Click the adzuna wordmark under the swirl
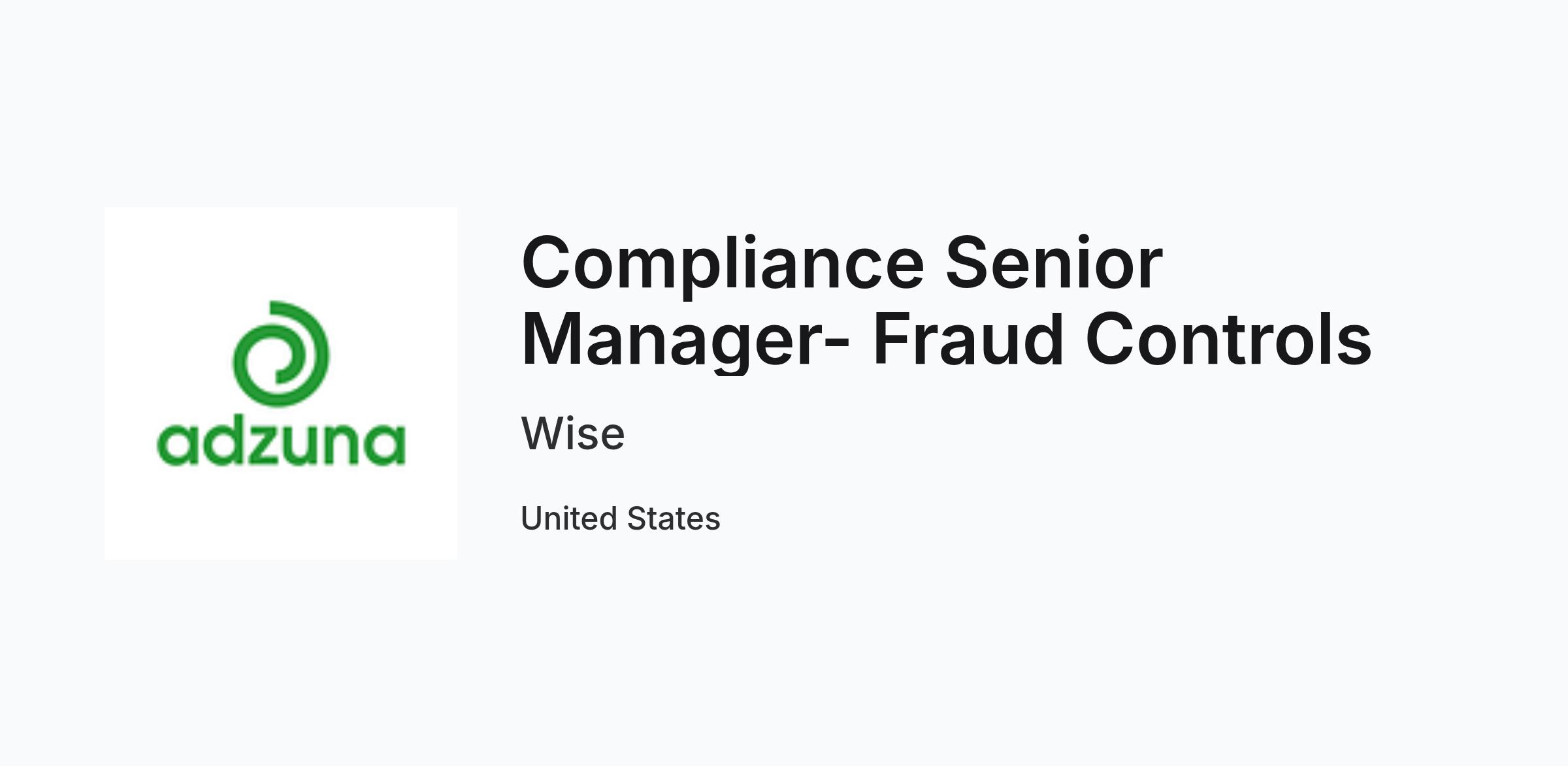The width and height of the screenshot is (1568, 766). pyautogui.click(x=281, y=443)
